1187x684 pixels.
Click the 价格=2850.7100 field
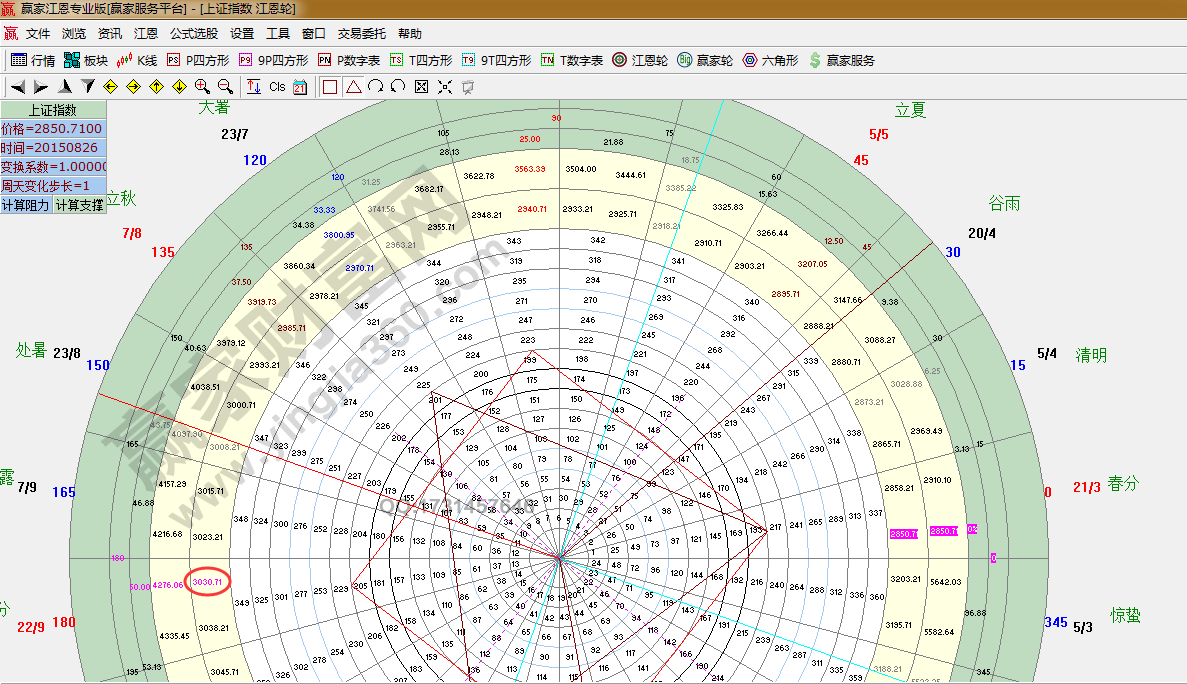coord(52,129)
